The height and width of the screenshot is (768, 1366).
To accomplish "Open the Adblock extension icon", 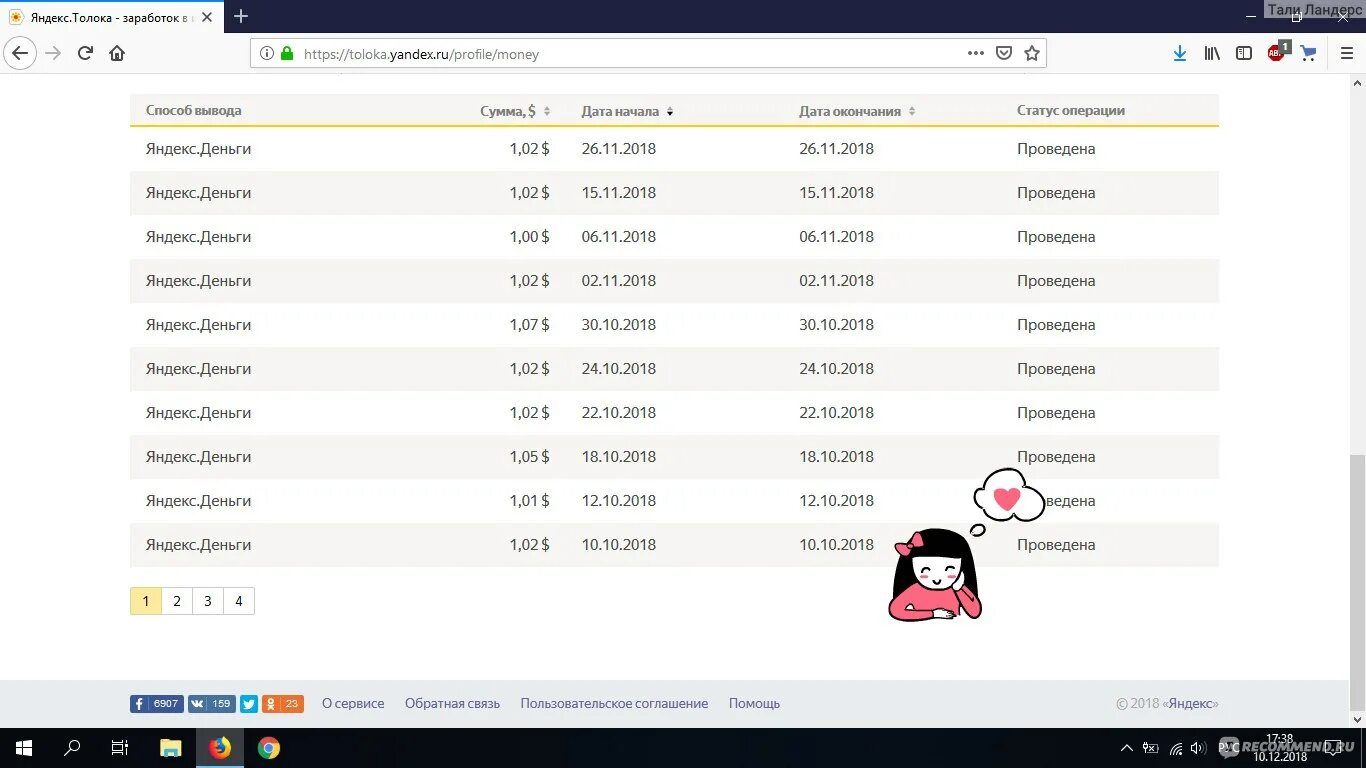I will tap(1277, 52).
